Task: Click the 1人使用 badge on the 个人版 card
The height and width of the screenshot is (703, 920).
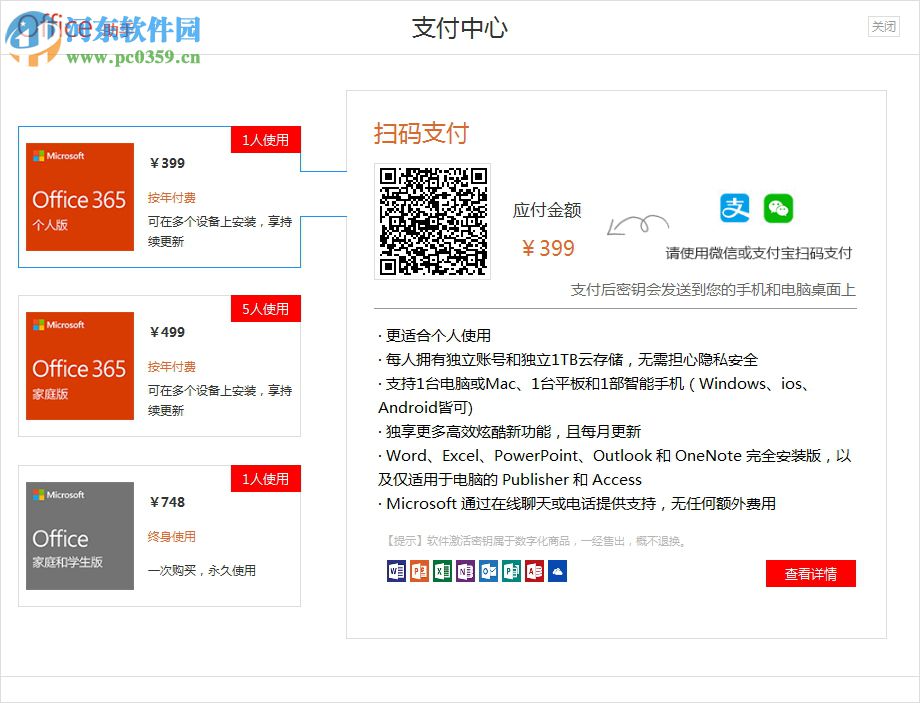Action: coord(265,140)
